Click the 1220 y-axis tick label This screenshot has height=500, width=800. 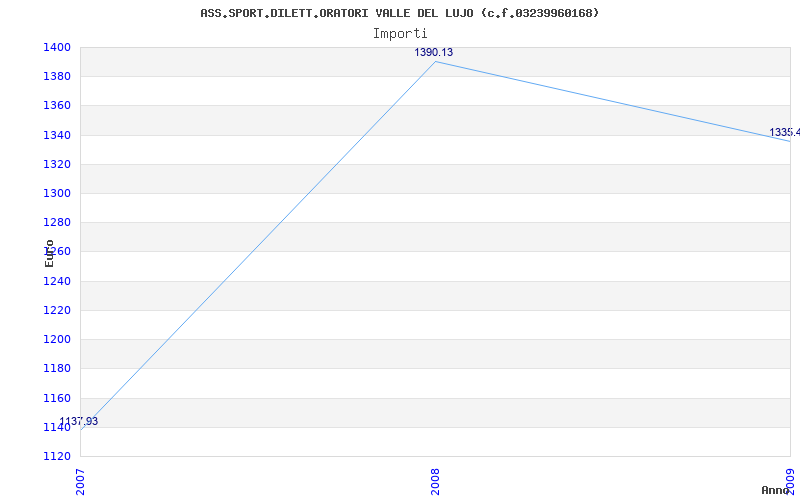56,310
